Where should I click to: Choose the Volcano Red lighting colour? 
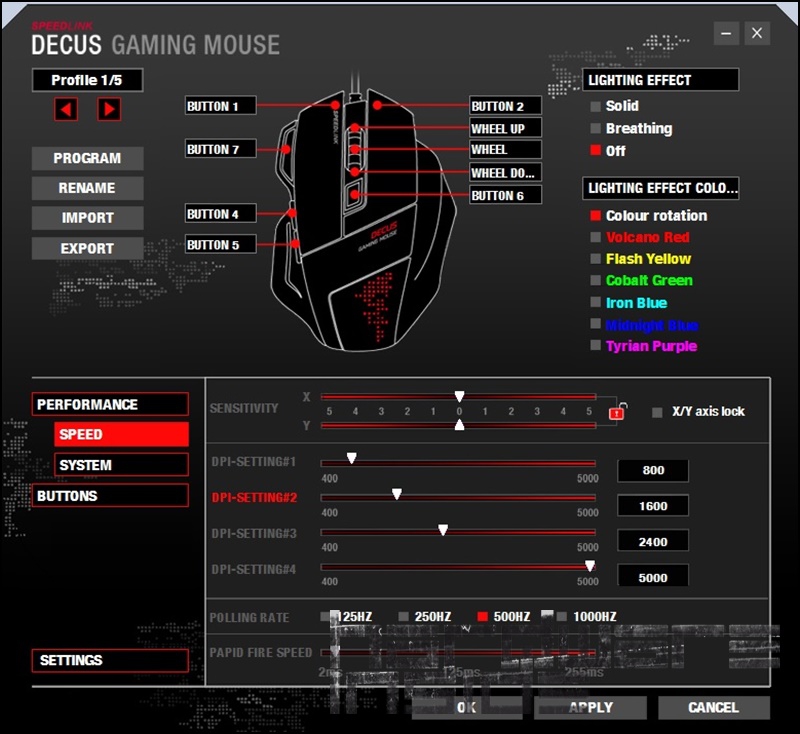(596, 238)
